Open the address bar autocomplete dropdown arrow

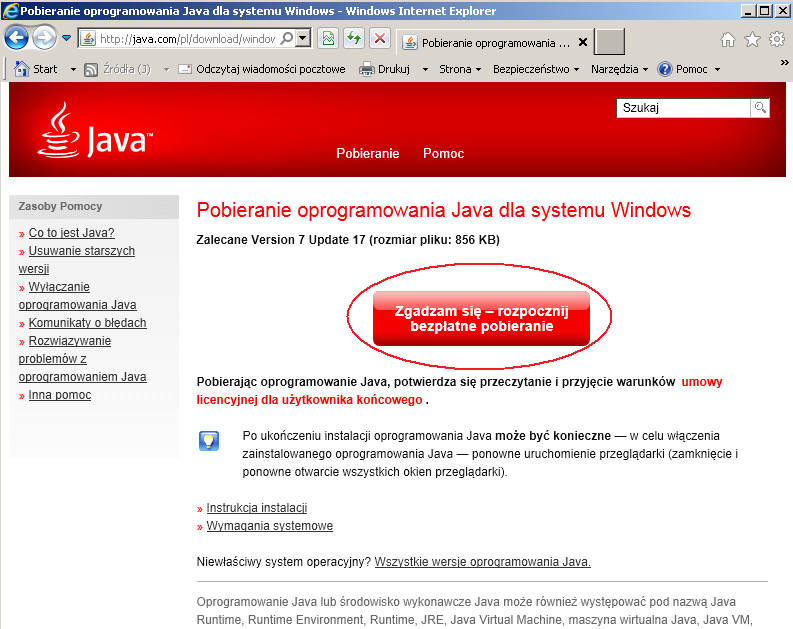[x=303, y=38]
